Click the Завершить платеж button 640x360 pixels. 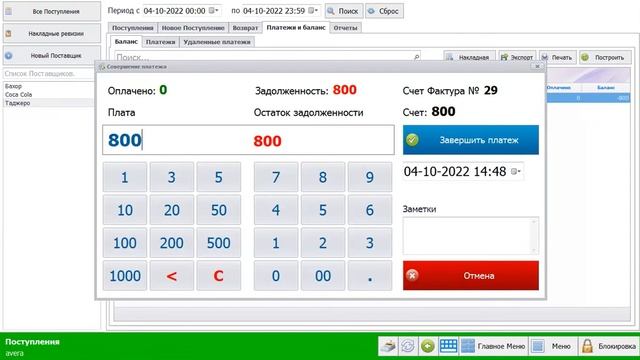[471, 140]
